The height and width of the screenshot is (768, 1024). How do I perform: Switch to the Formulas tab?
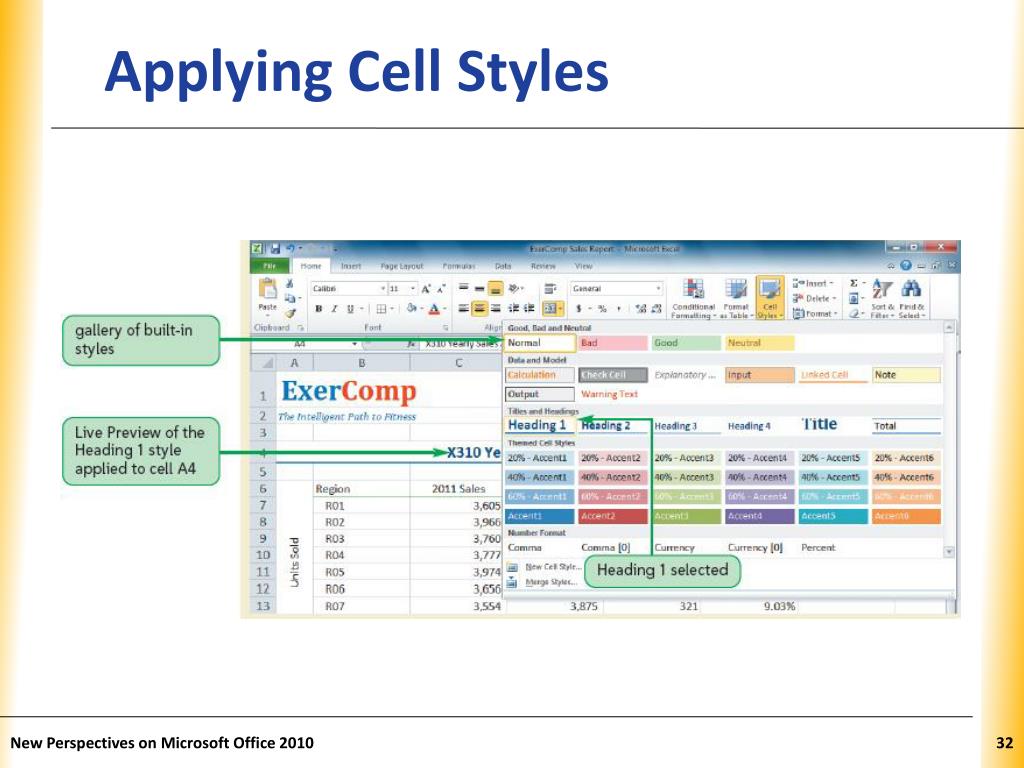458,266
